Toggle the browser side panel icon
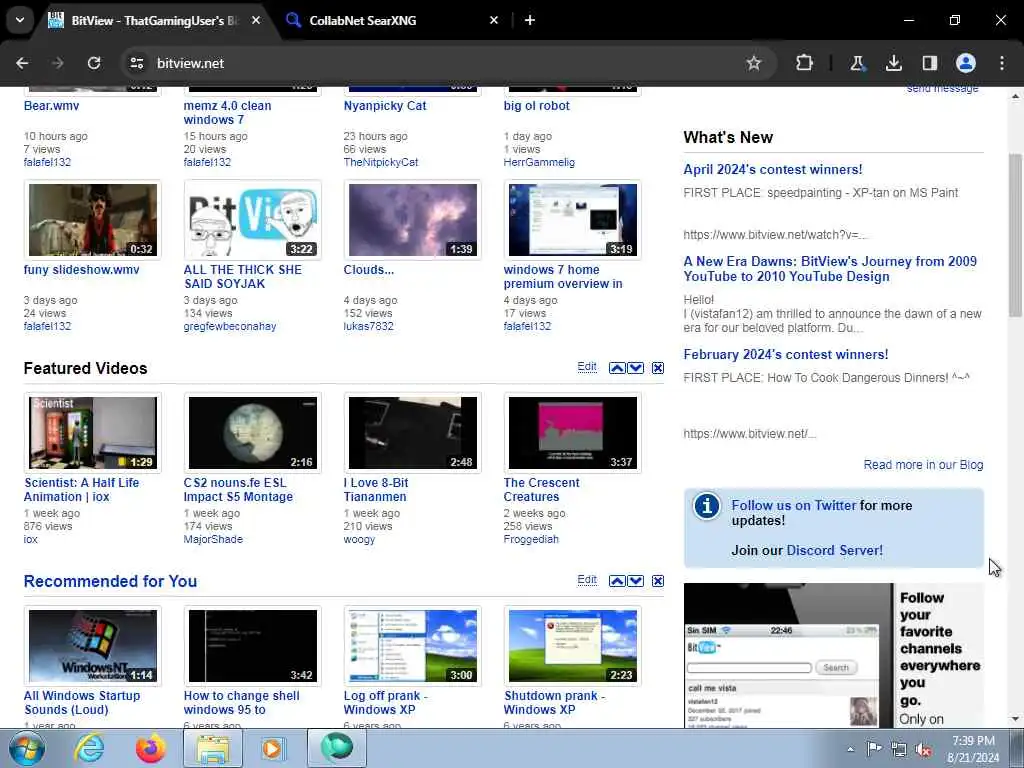Image resolution: width=1024 pixels, height=768 pixels. pos(929,63)
